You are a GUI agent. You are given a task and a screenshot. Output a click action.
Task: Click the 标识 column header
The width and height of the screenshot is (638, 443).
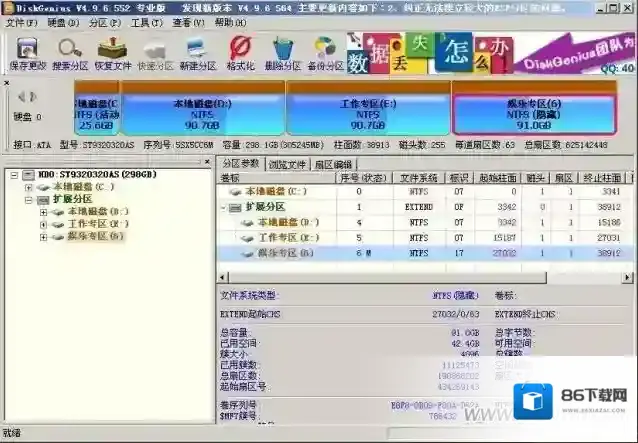(459, 178)
